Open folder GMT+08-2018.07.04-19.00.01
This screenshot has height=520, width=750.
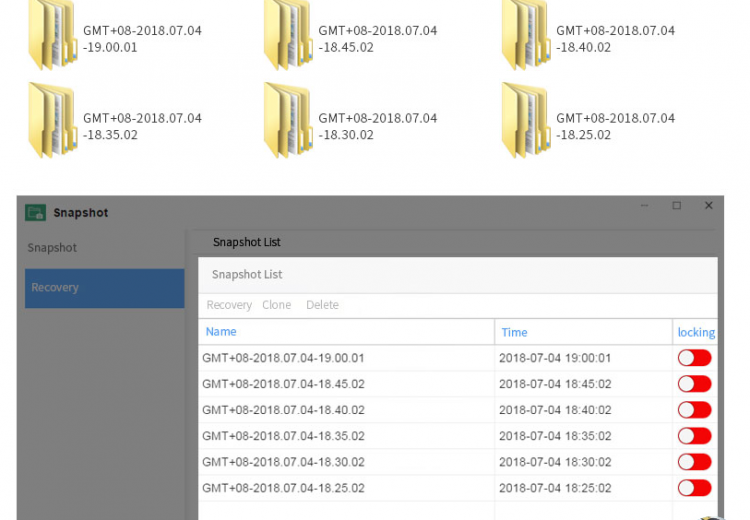(x=52, y=36)
